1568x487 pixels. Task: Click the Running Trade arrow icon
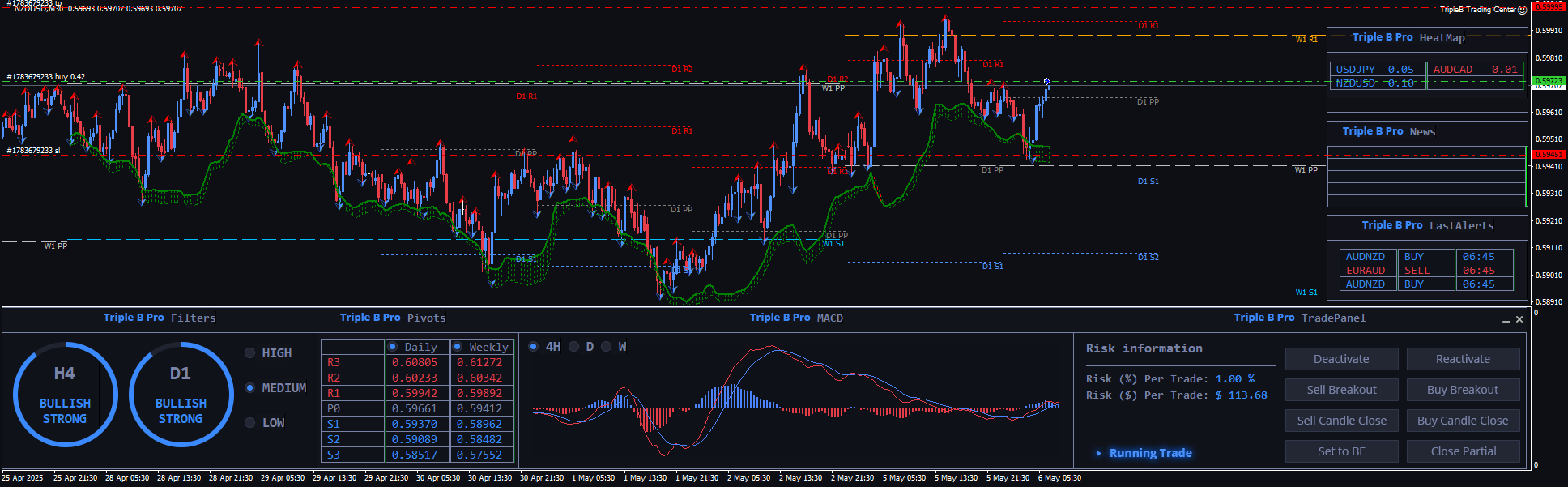coord(1098,453)
